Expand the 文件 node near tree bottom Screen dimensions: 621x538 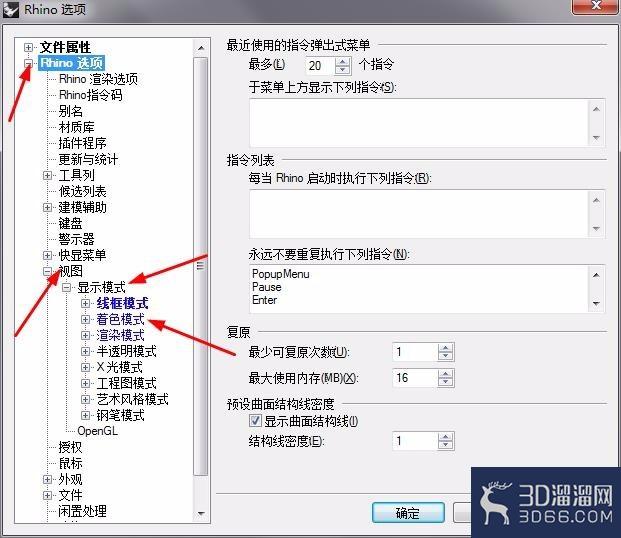coord(47,496)
